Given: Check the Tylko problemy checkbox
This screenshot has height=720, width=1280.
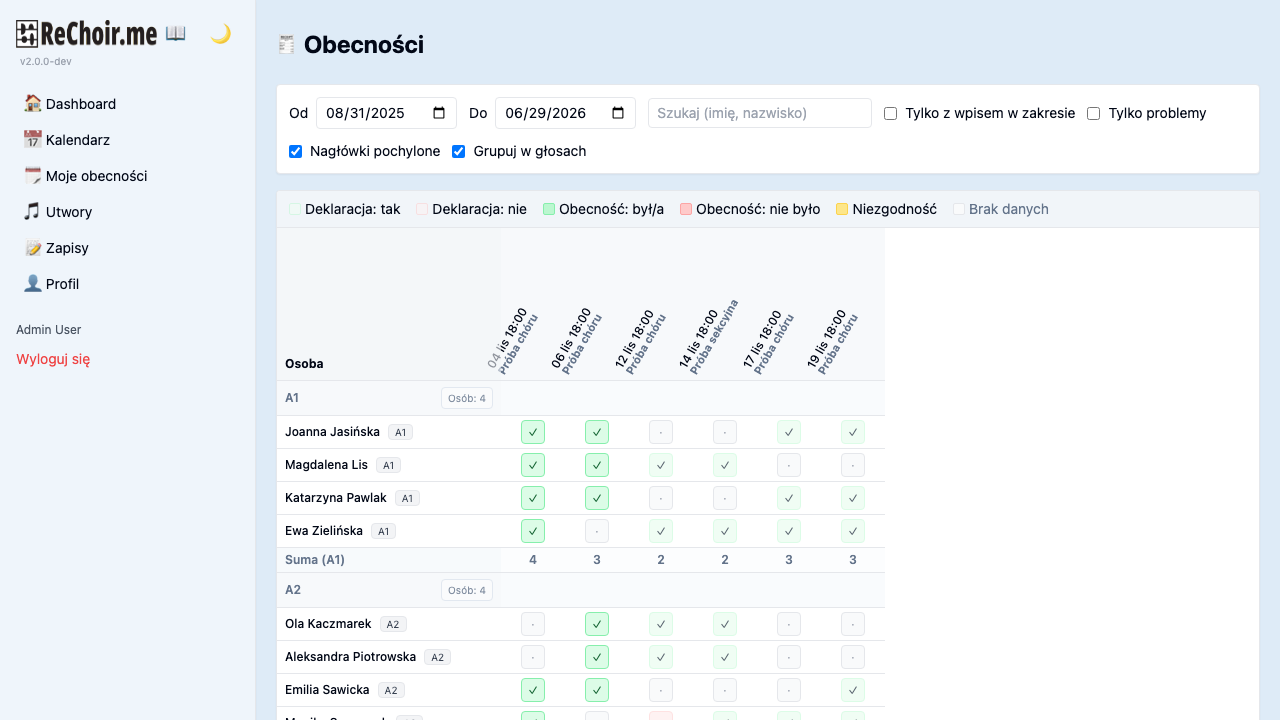Looking at the screenshot, I should [1094, 114].
